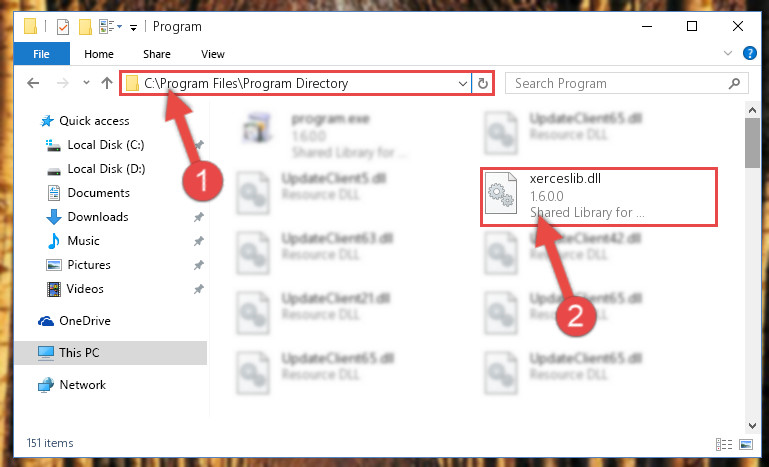Click the New Folder quick access icon

click(x=85, y=26)
